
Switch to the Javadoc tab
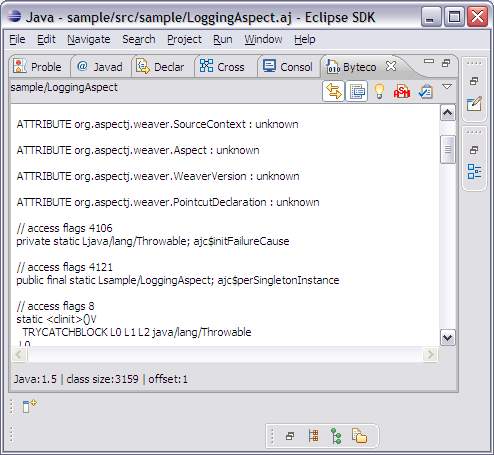pos(101,67)
